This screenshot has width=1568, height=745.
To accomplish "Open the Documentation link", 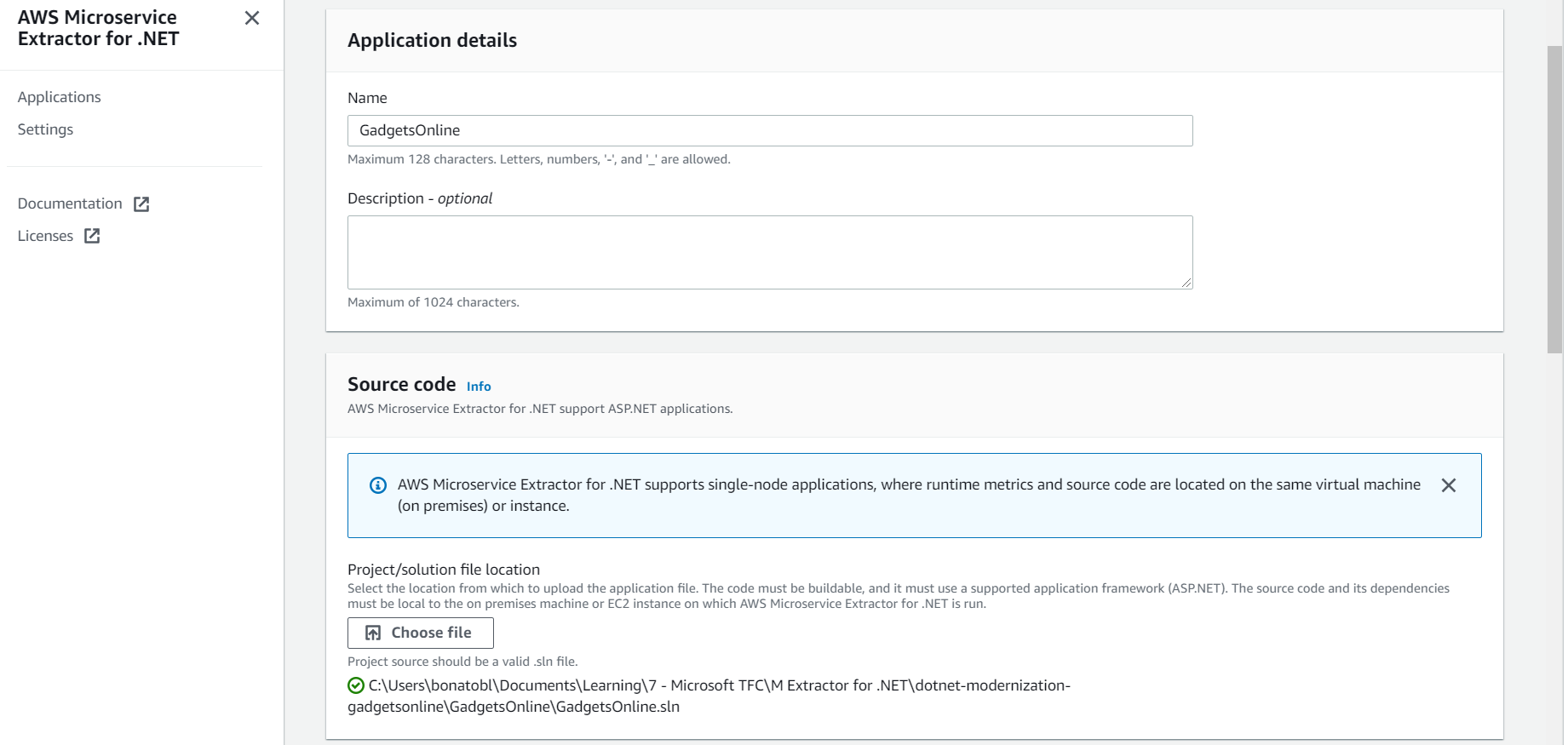I will [x=70, y=203].
